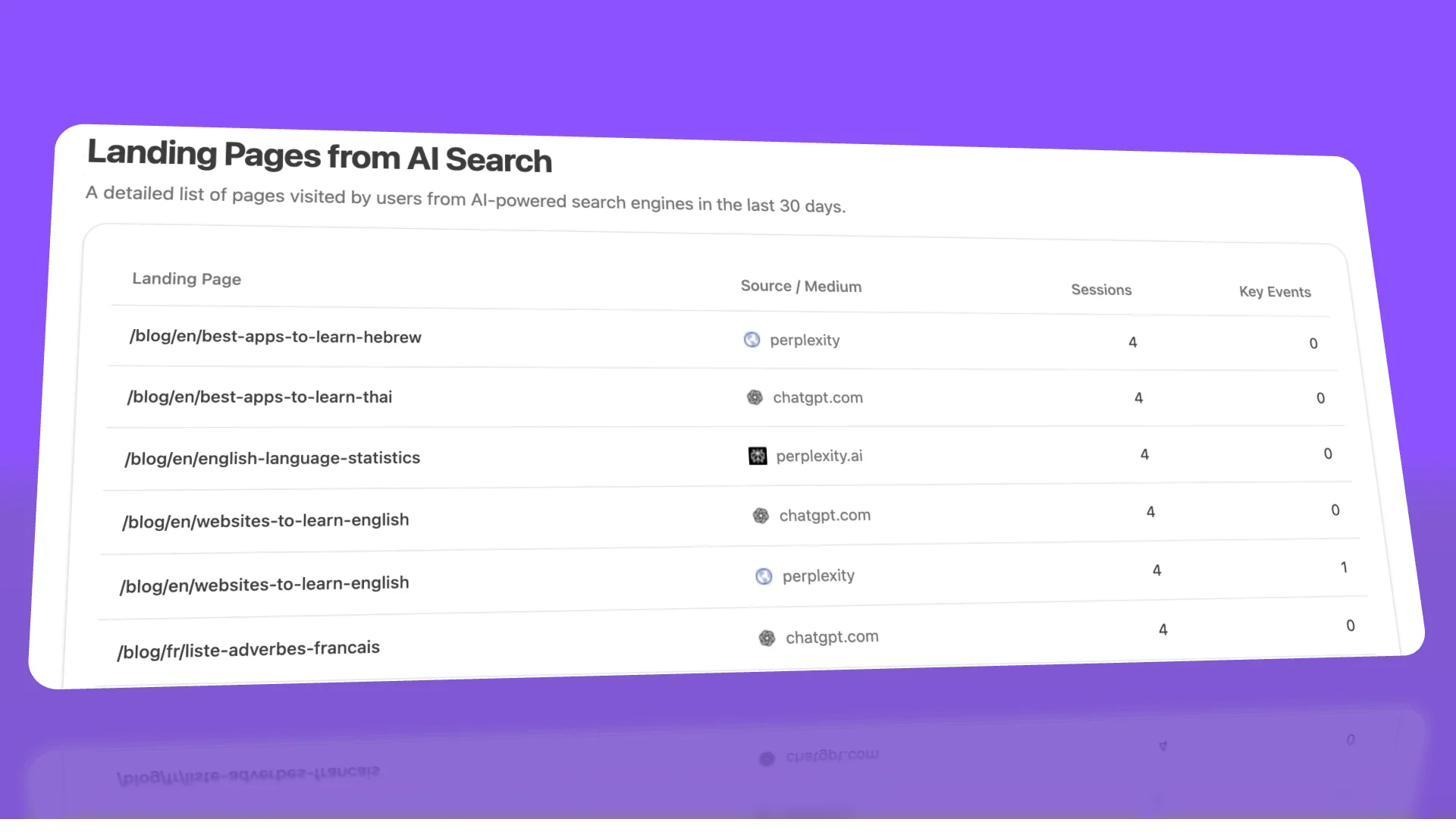The image size is (1456, 840).
Task: Select the chatgpt.com source label text
Action: pos(817,397)
